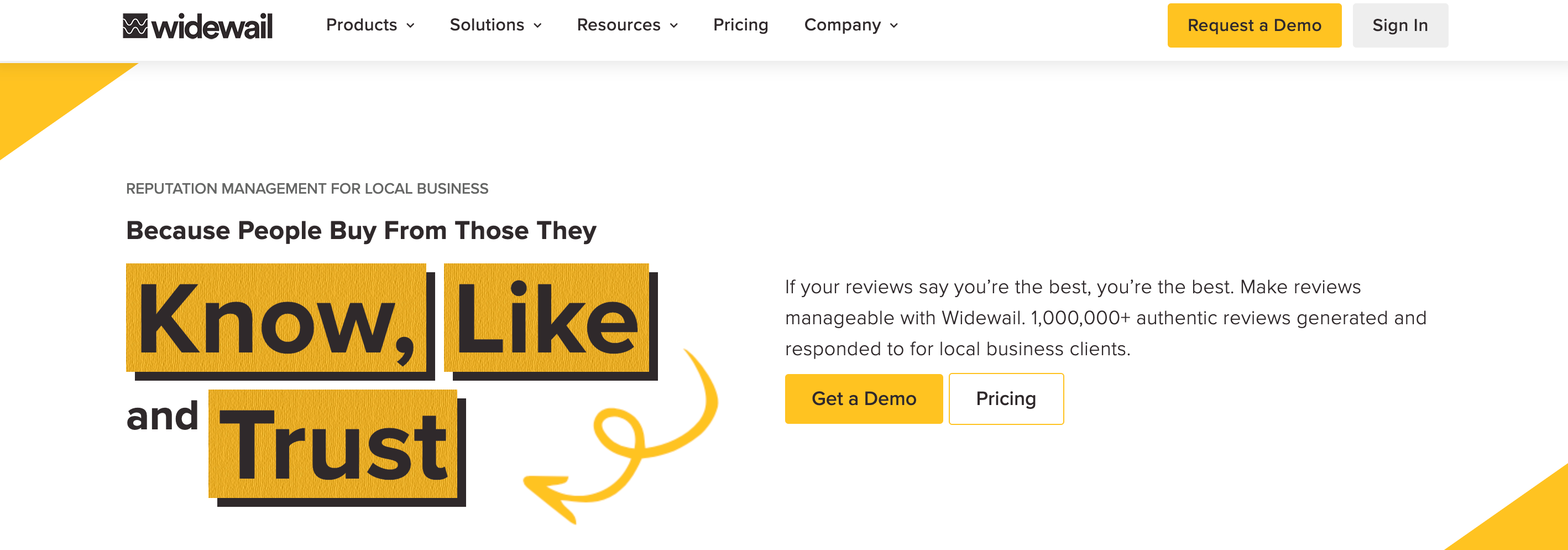Click the Widewail wave logo icon
Screen dimensions: 1568x550
[x=134, y=25]
